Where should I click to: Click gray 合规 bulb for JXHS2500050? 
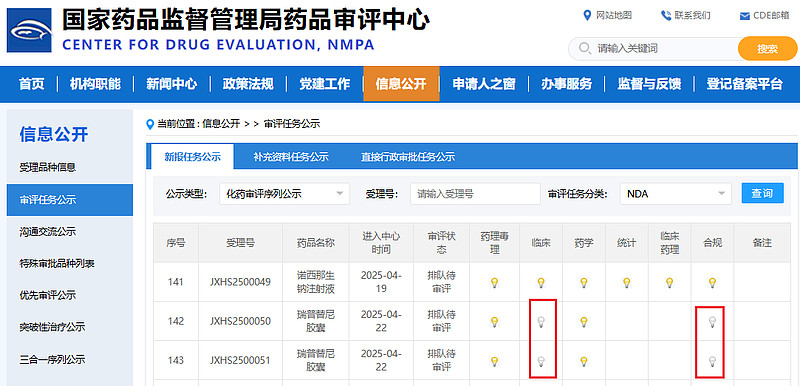712,322
